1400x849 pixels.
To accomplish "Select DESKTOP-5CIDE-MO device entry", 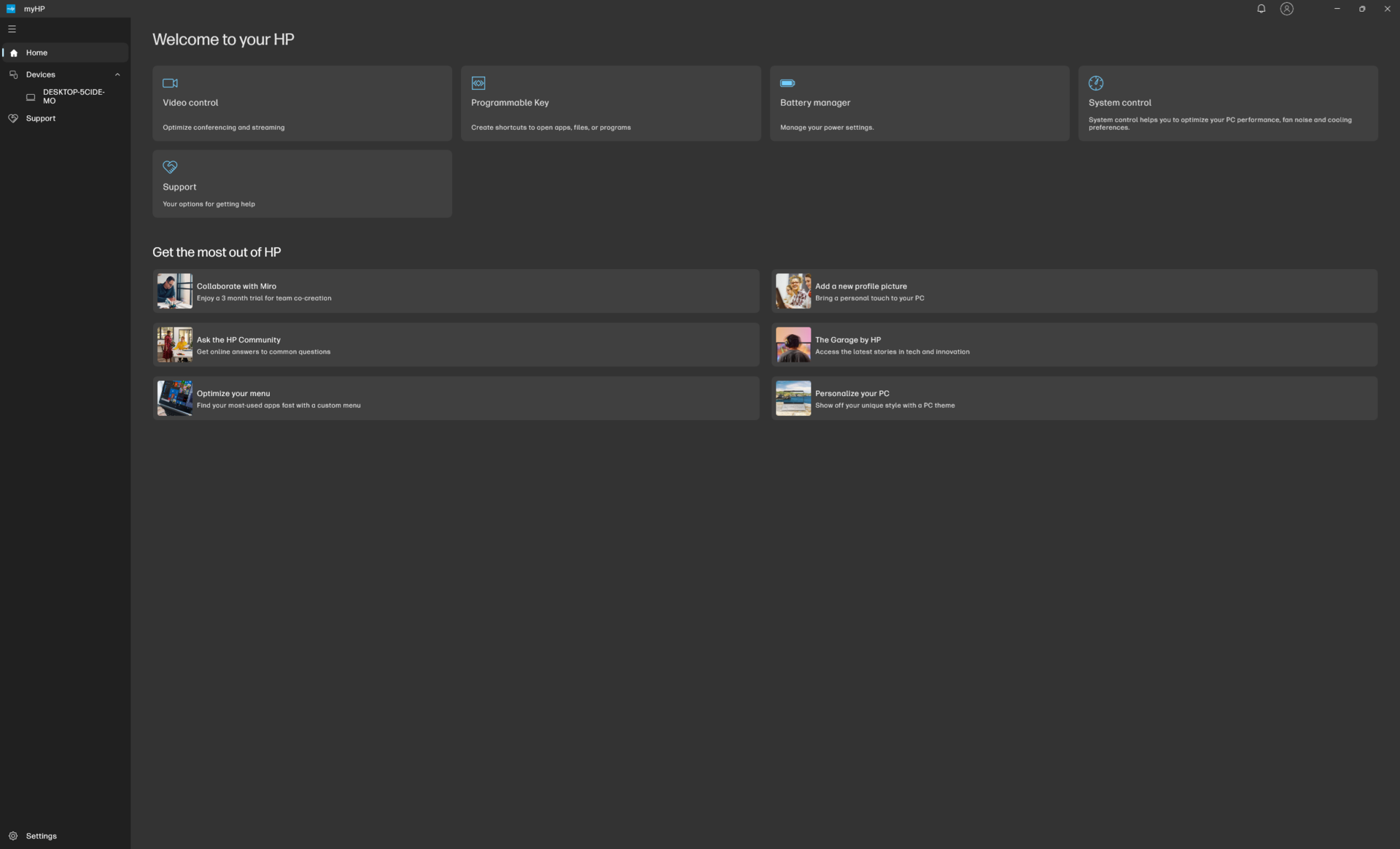I will click(x=73, y=96).
